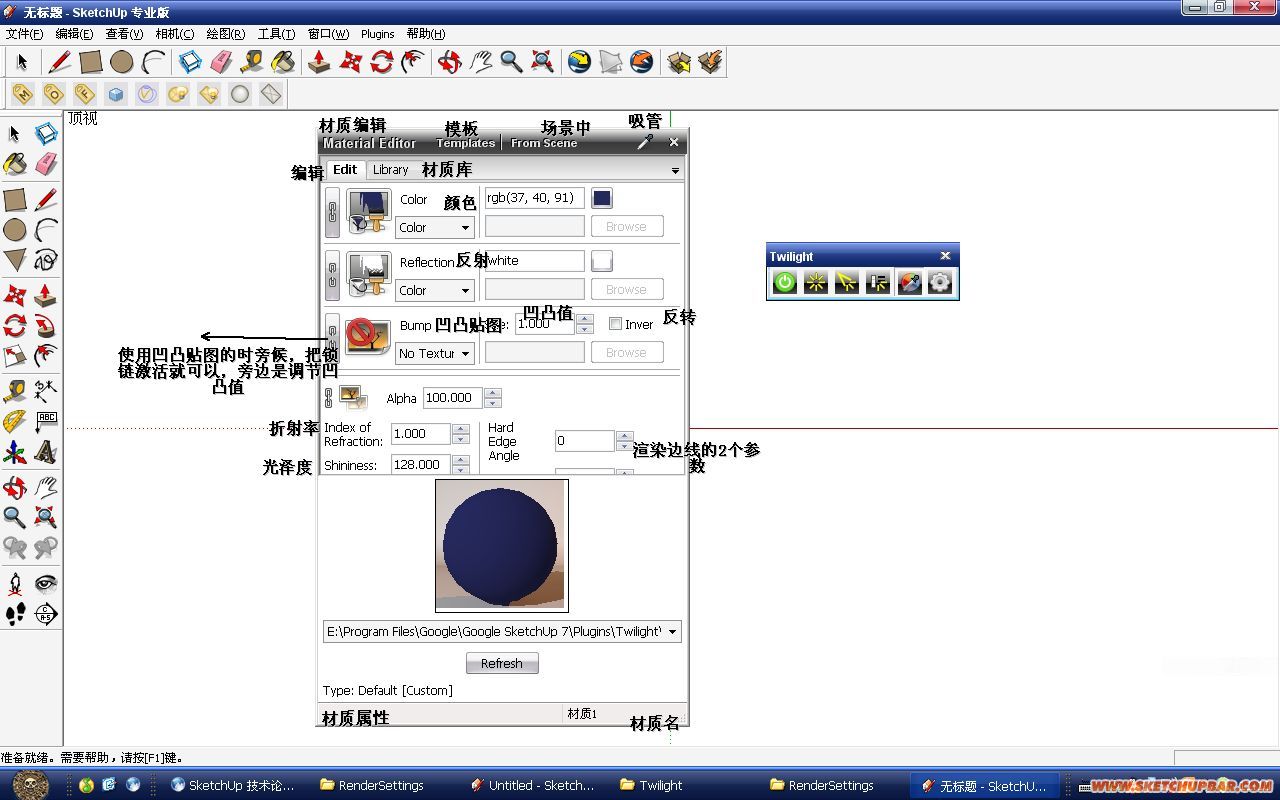Viewport: 1280px width, 800px height.
Task: Click the Get Current View Google Earth icon
Action: pos(579,62)
